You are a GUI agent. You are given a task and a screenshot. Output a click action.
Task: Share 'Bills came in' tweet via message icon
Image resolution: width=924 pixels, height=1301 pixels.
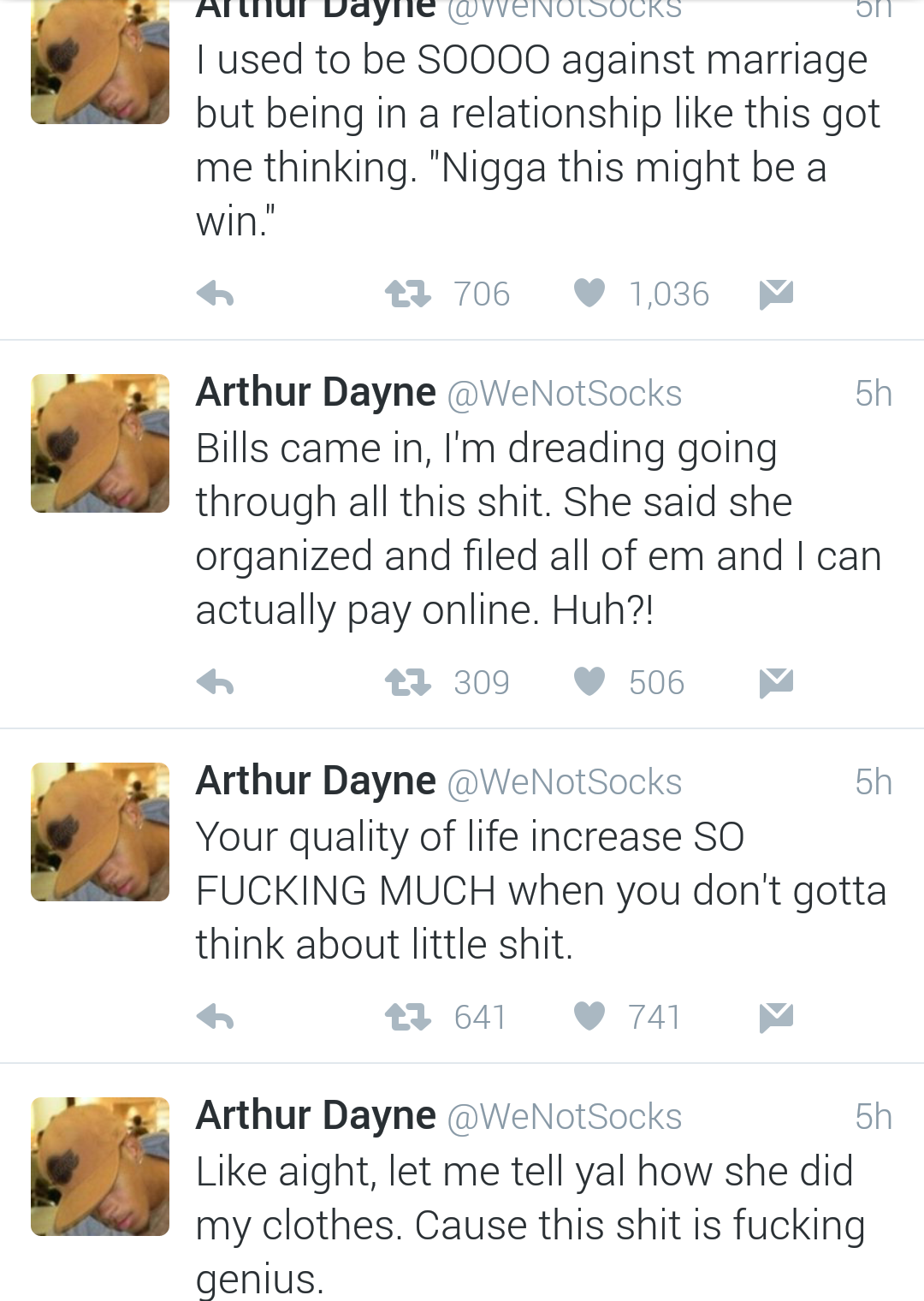776,683
